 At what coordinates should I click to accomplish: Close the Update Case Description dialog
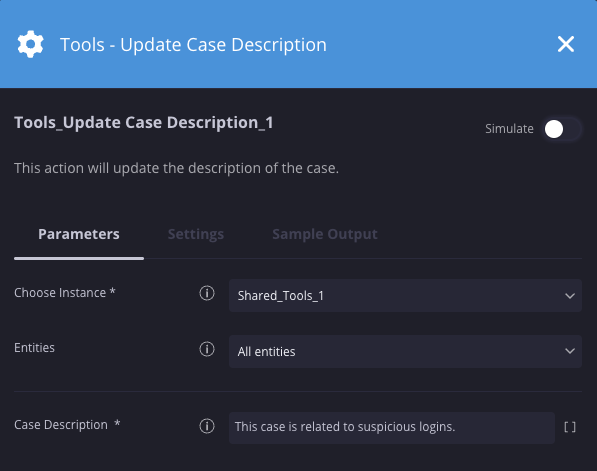point(566,44)
